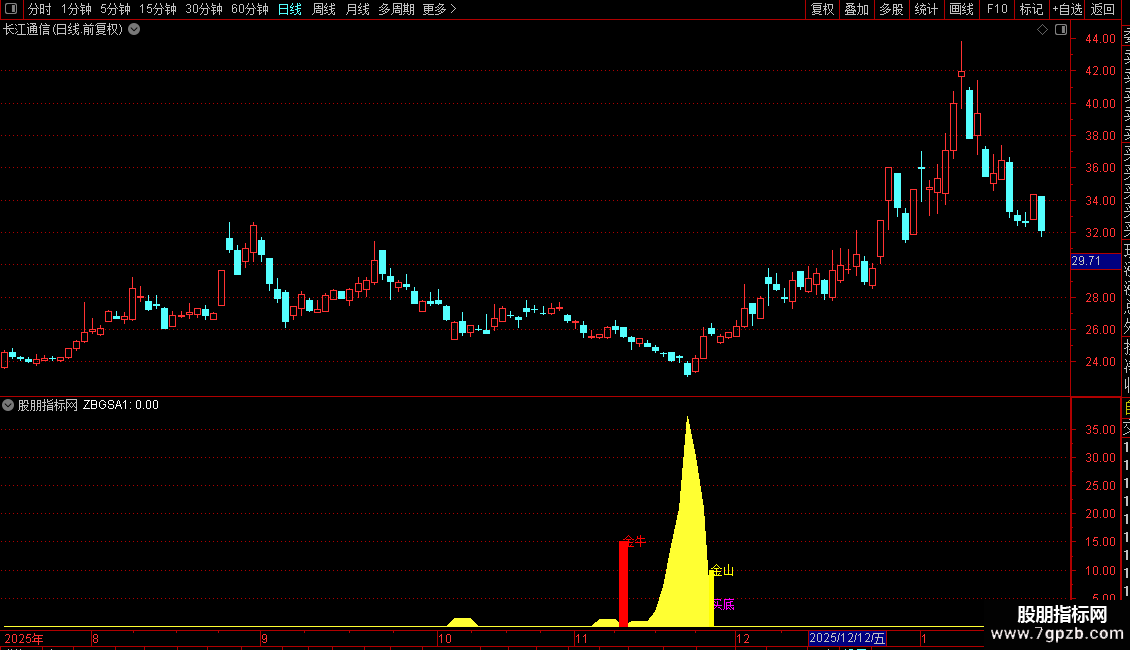Image resolution: width=1130 pixels, height=650 pixels.
Task: Click the 44.00 price axis label
Action: [1100, 39]
